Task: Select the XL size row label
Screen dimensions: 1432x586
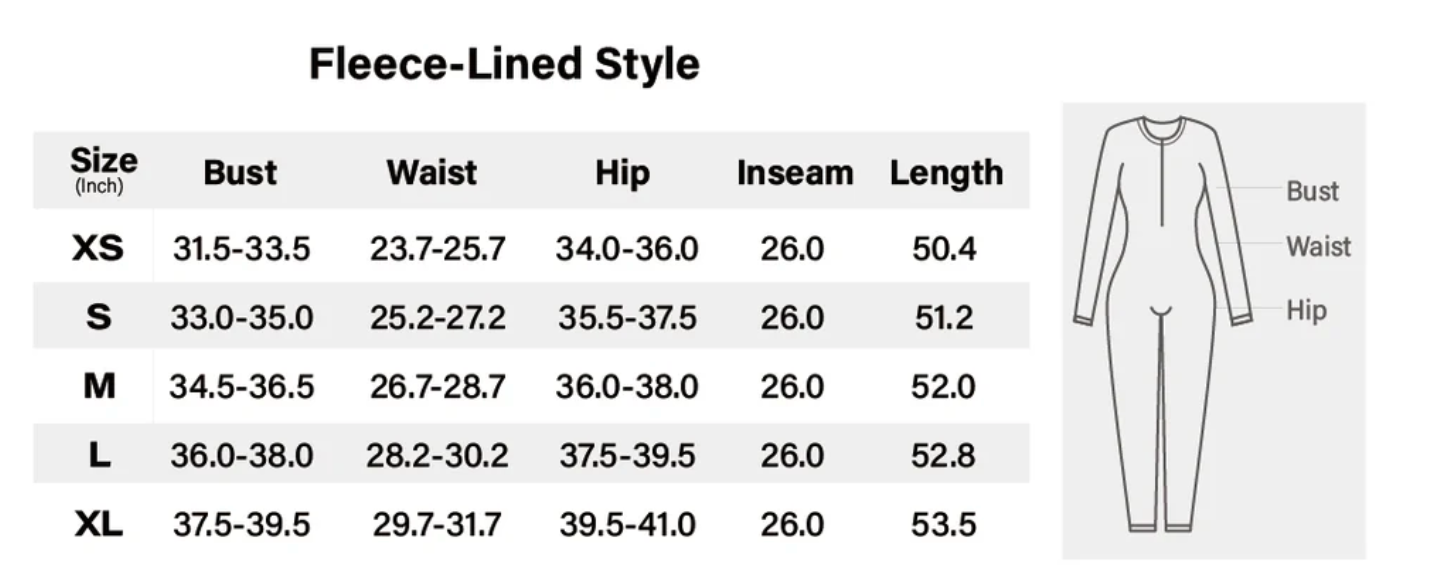Action: [x=98, y=523]
